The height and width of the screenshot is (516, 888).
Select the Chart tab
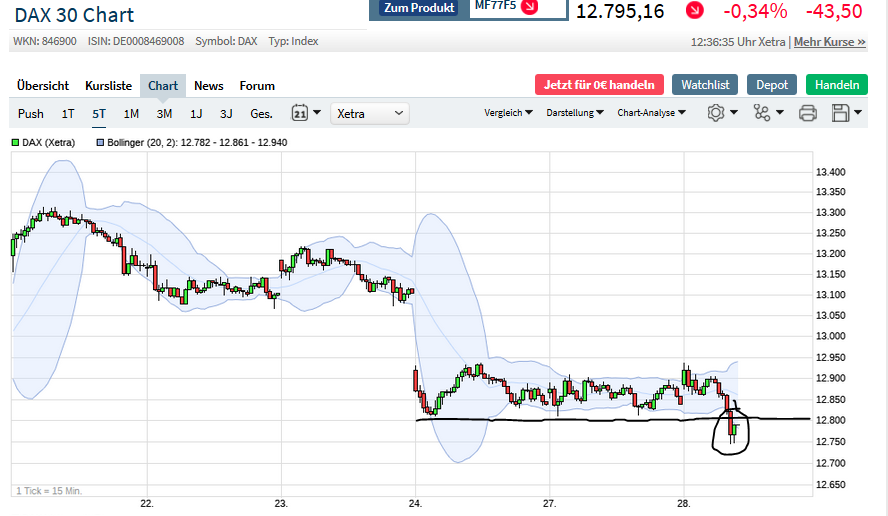click(x=163, y=86)
